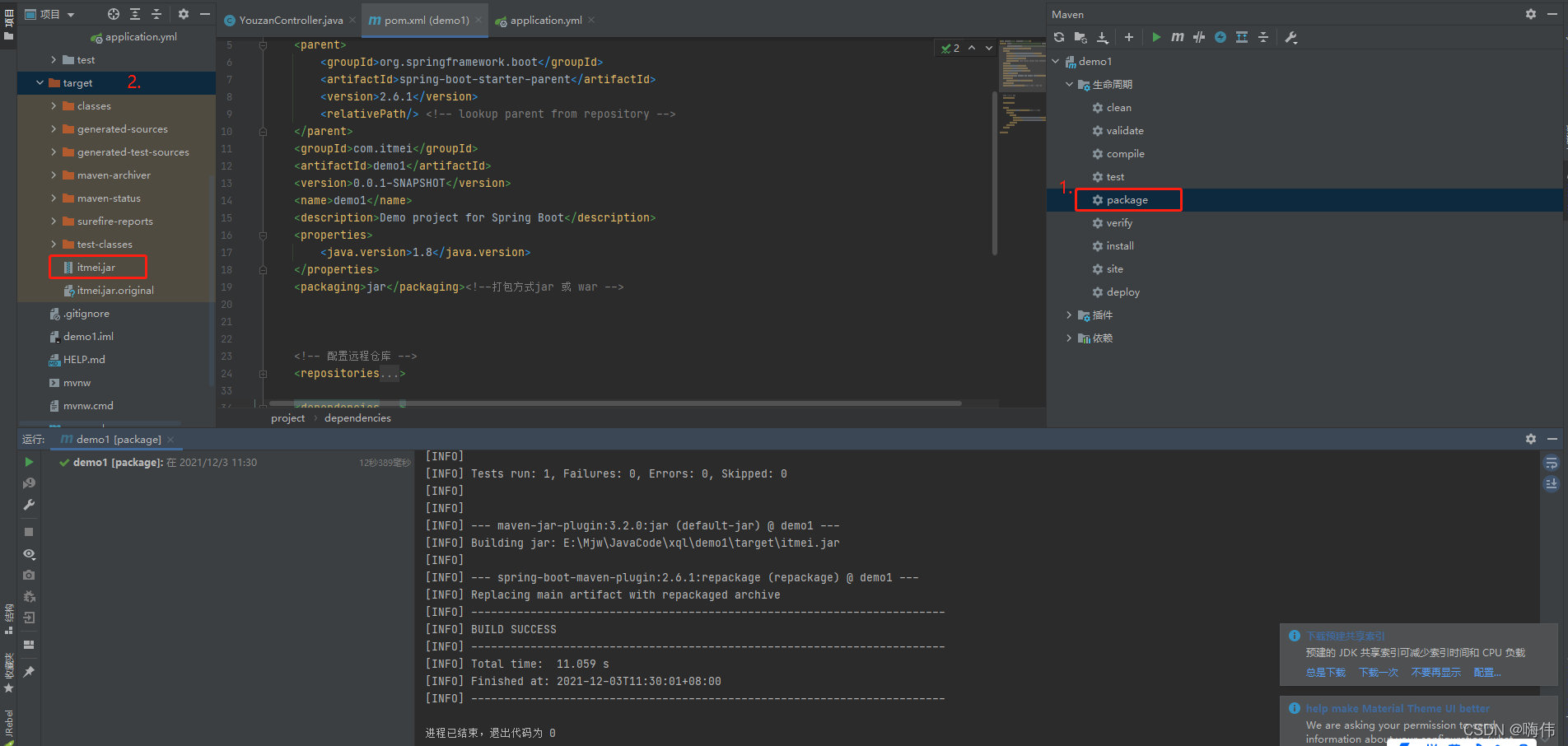Click camera dump threads icon in Run panel

click(x=29, y=575)
